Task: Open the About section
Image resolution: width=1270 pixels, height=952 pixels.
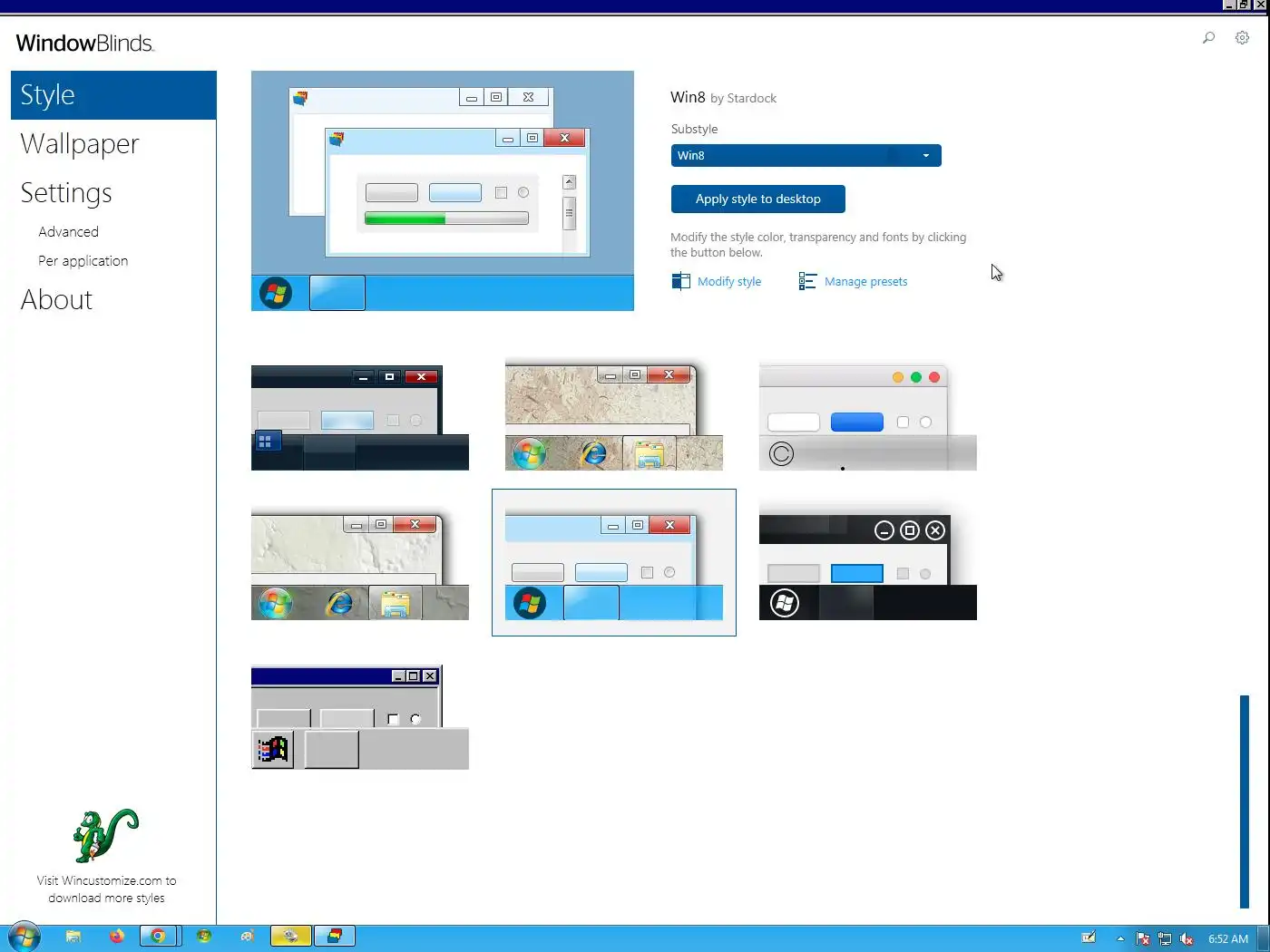Action: coord(56,300)
